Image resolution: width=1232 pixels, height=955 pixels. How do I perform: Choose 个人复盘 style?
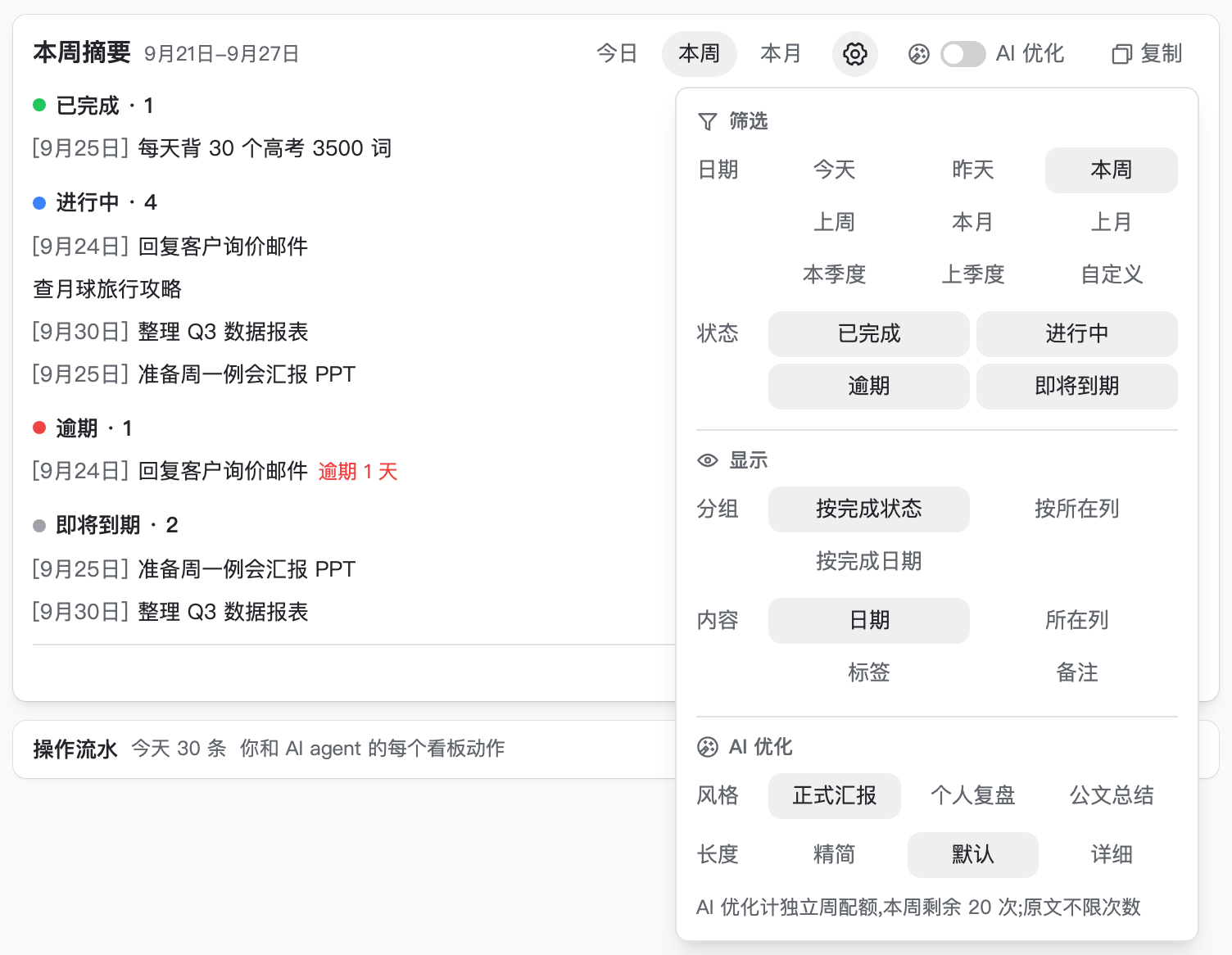coord(973,796)
